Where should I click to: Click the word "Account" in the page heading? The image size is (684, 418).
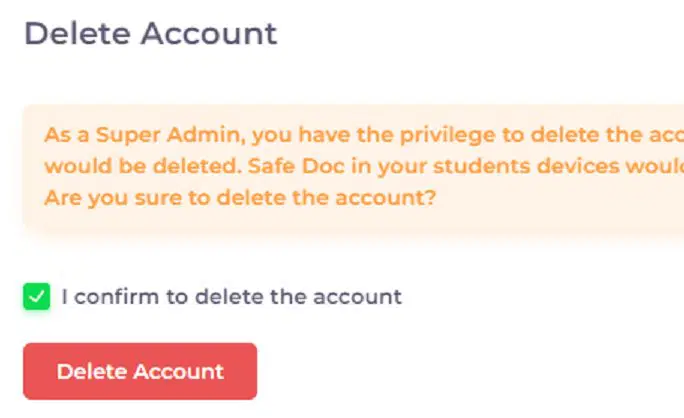(208, 33)
